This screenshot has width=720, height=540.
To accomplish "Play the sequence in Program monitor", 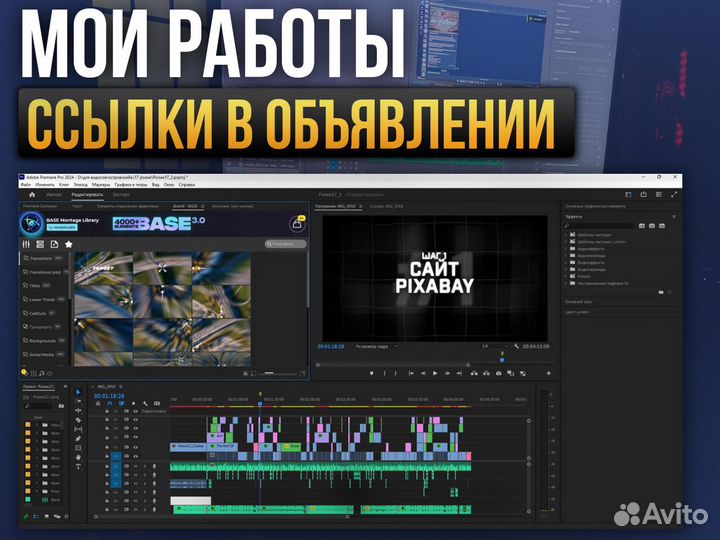I will tap(435, 374).
